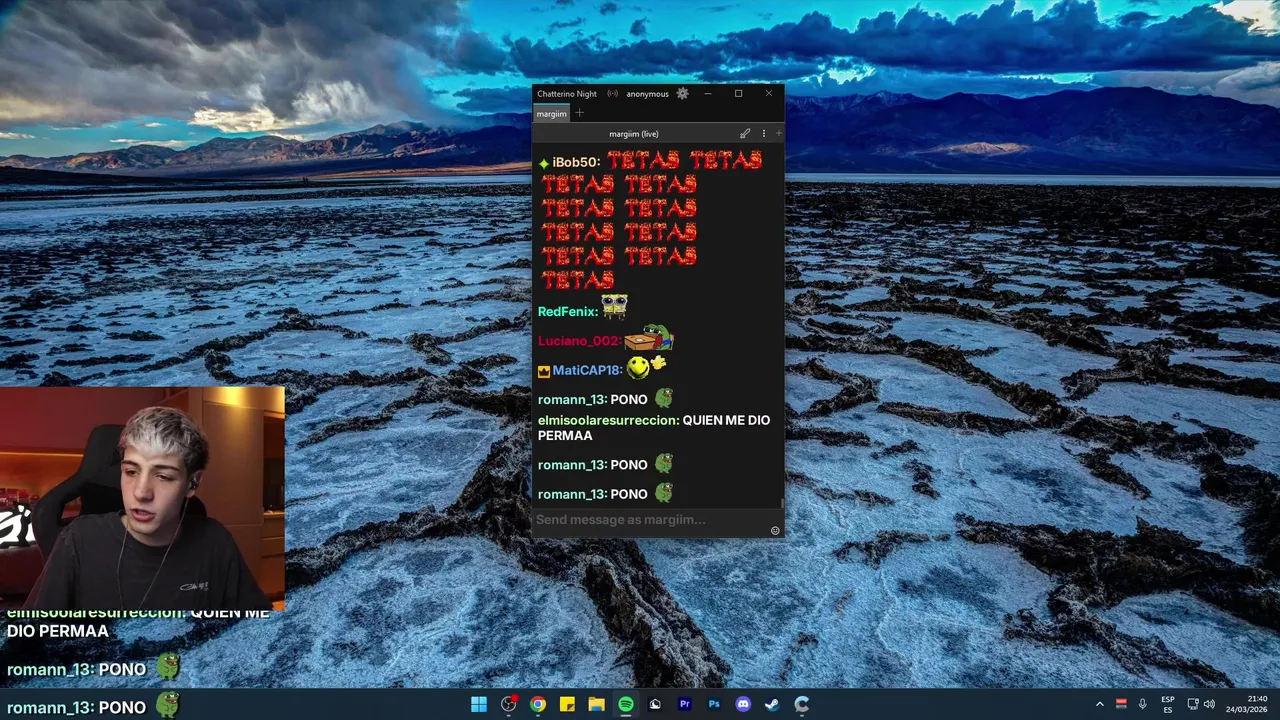This screenshot has height=720, width=1280.
Task: Click username RedFenix in chat
Action: (x=567, y=312)
